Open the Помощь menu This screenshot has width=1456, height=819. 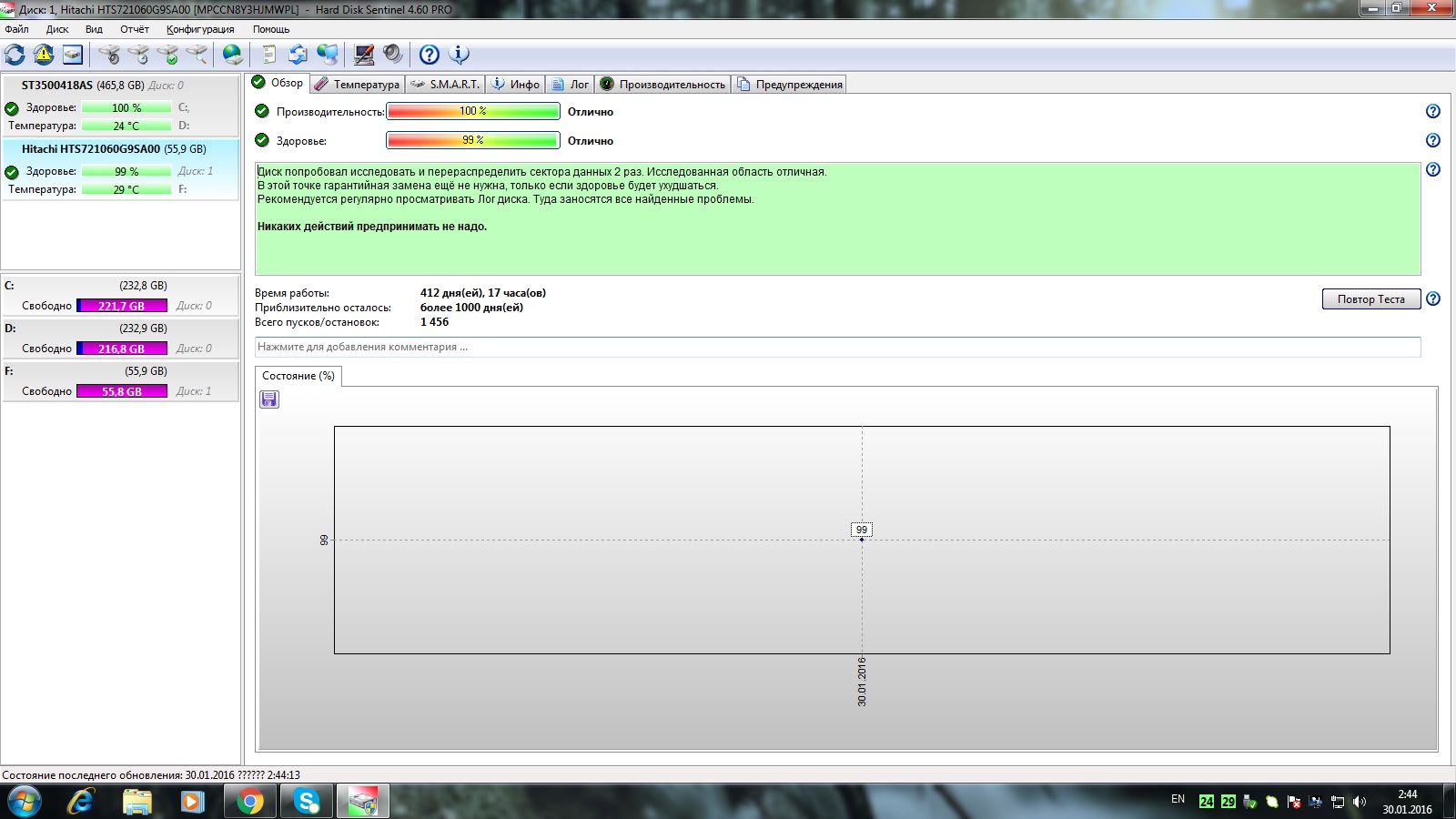click(271, 29)
